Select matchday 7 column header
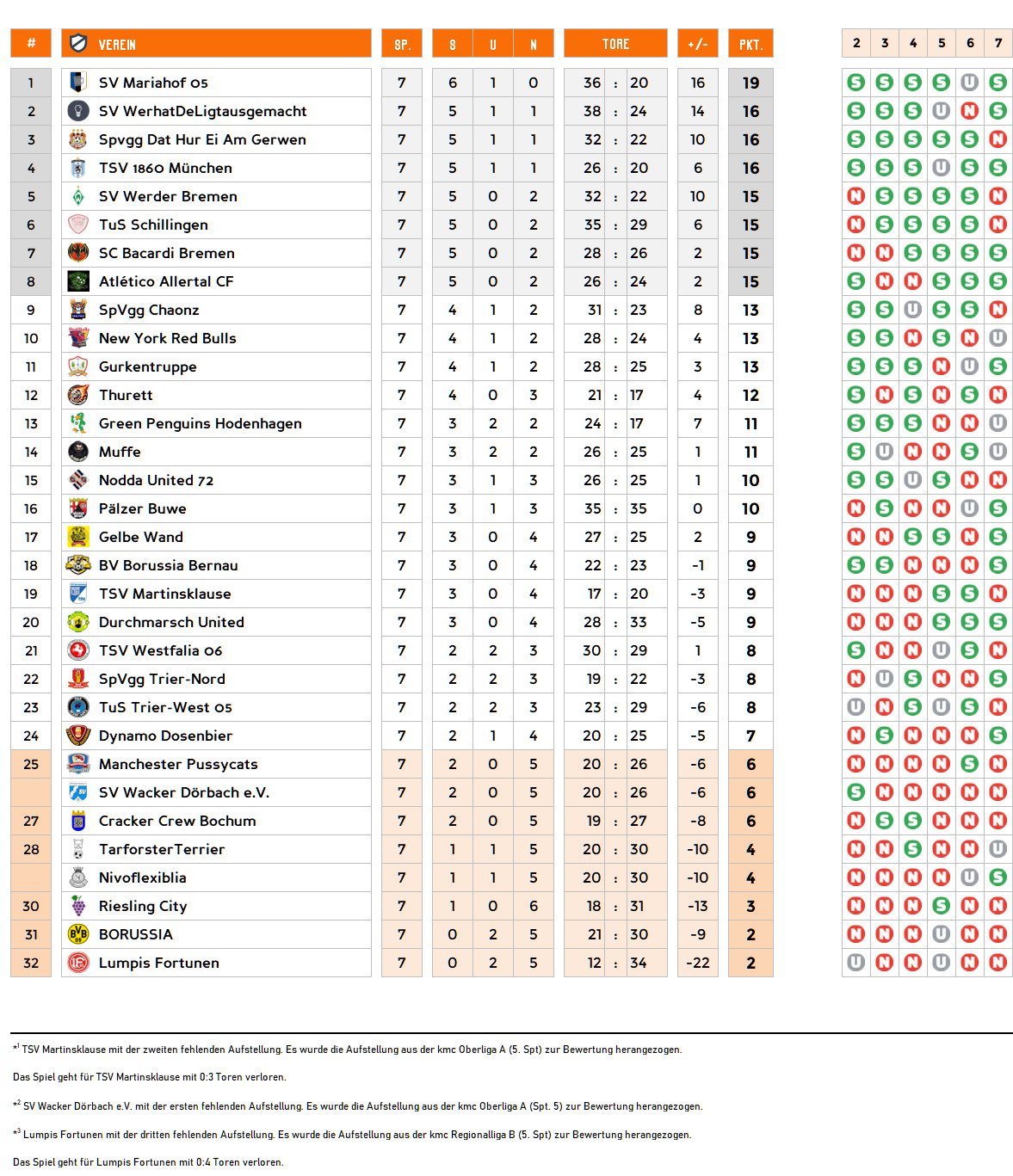The height and width of the screenshot is (1176, 1013). [998, 43]
